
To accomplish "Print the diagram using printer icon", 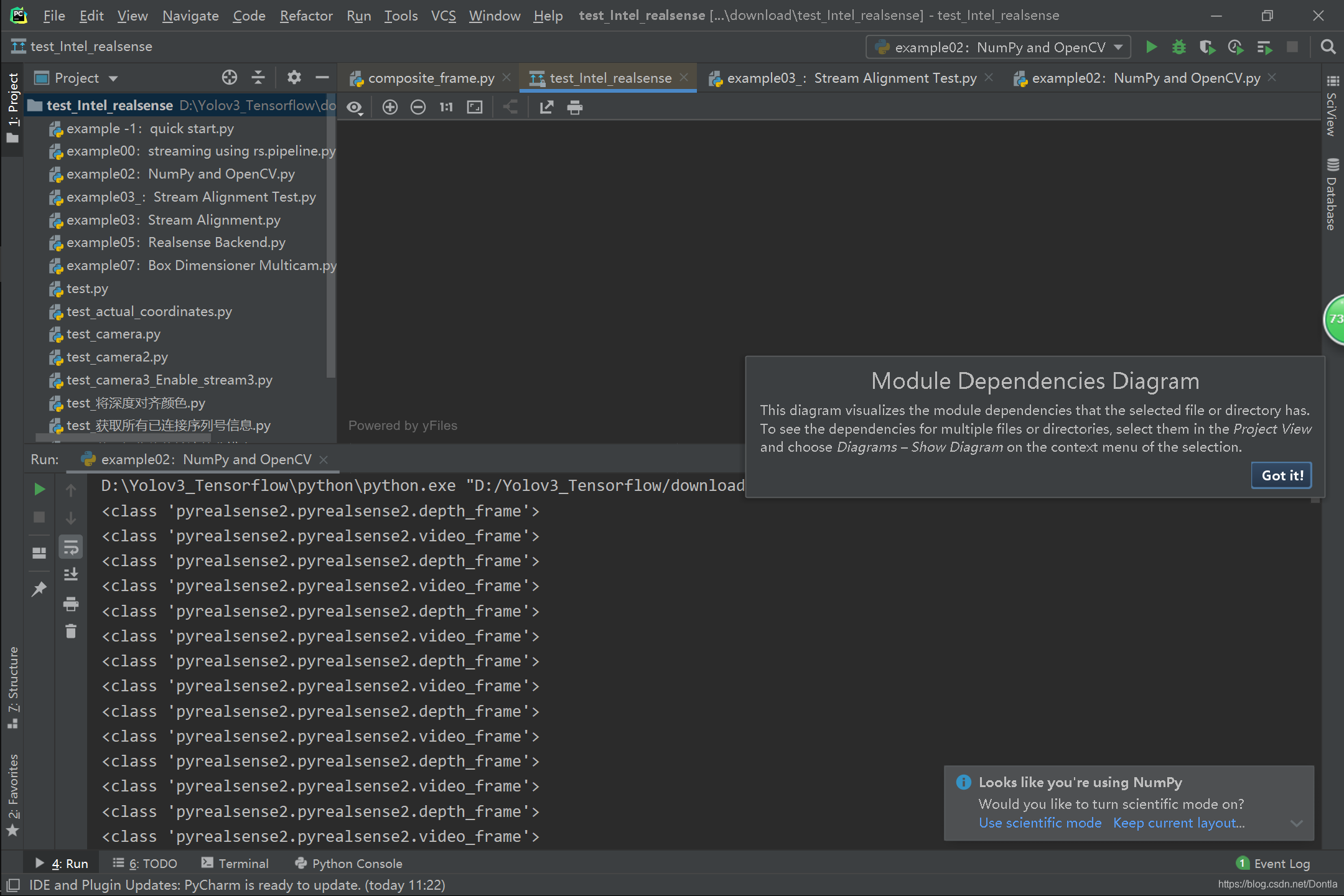I will coord(575,108).
